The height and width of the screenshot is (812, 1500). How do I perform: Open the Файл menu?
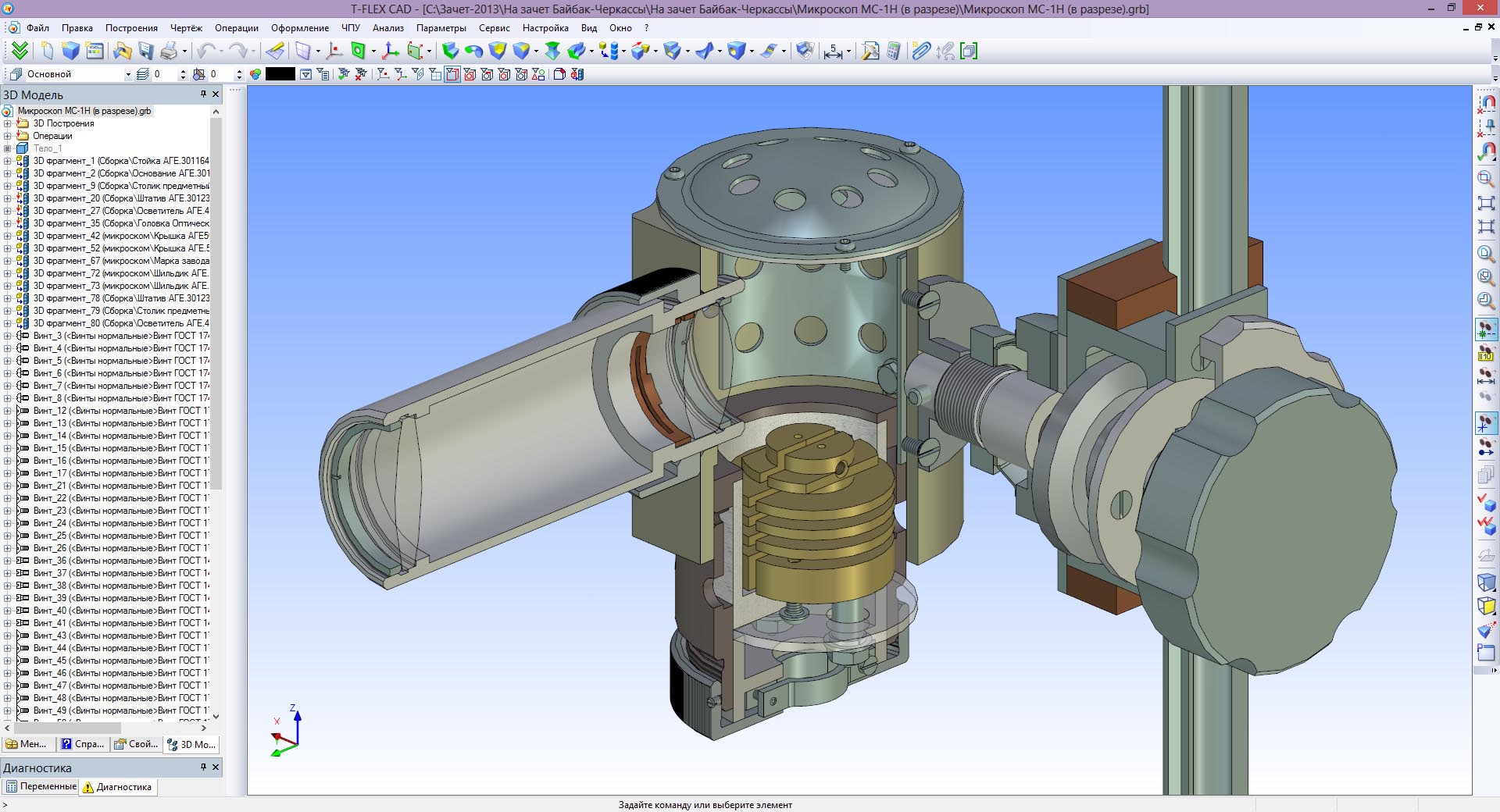(x=37, y=27)
